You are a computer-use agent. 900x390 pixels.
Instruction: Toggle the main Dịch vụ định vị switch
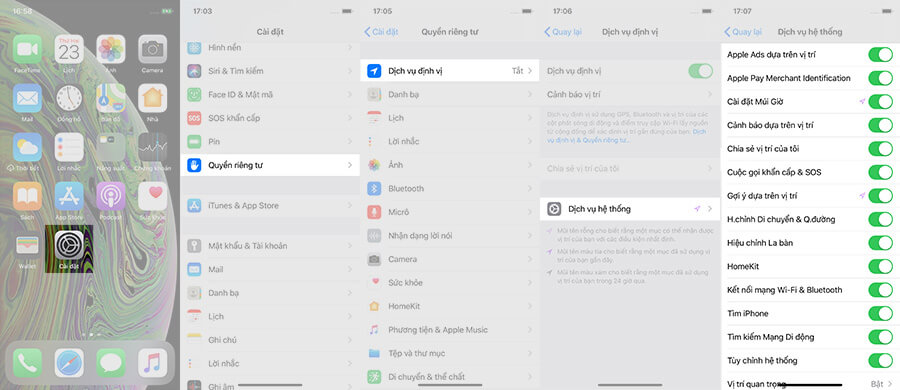pos(700,71)
